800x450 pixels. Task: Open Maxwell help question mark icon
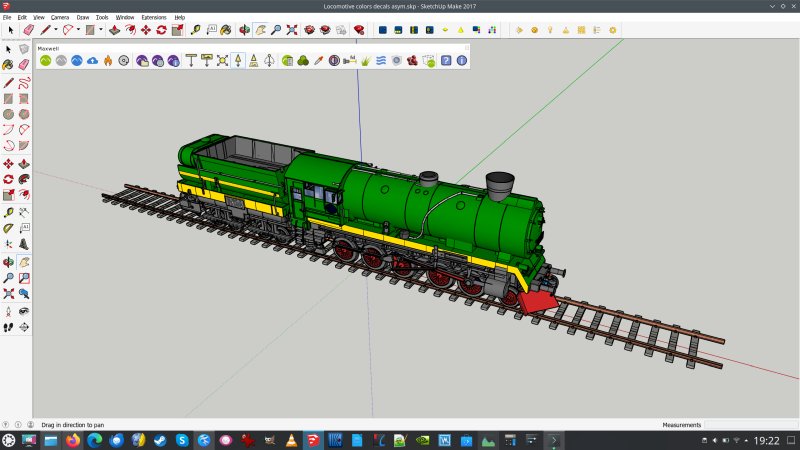pos(446,61)
